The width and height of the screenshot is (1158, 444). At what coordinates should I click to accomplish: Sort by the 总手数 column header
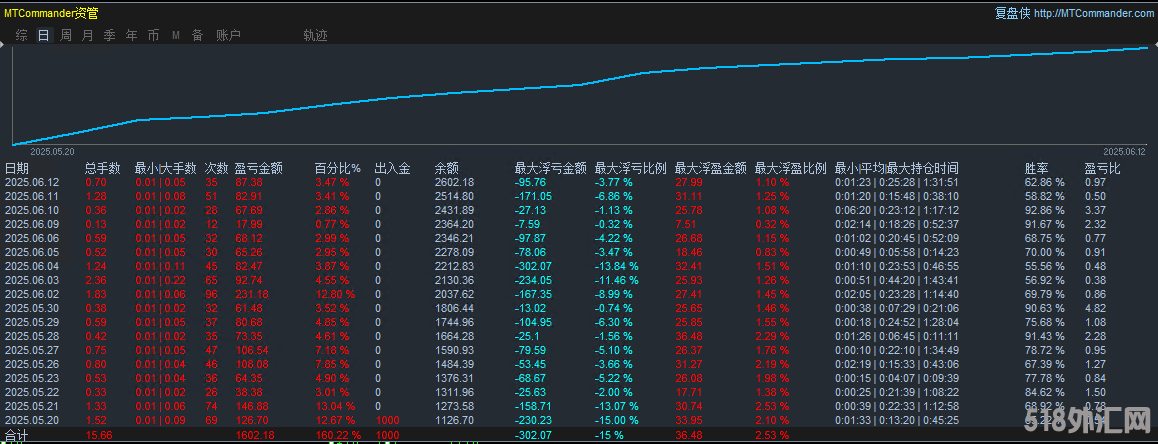(x=103, y=168)
